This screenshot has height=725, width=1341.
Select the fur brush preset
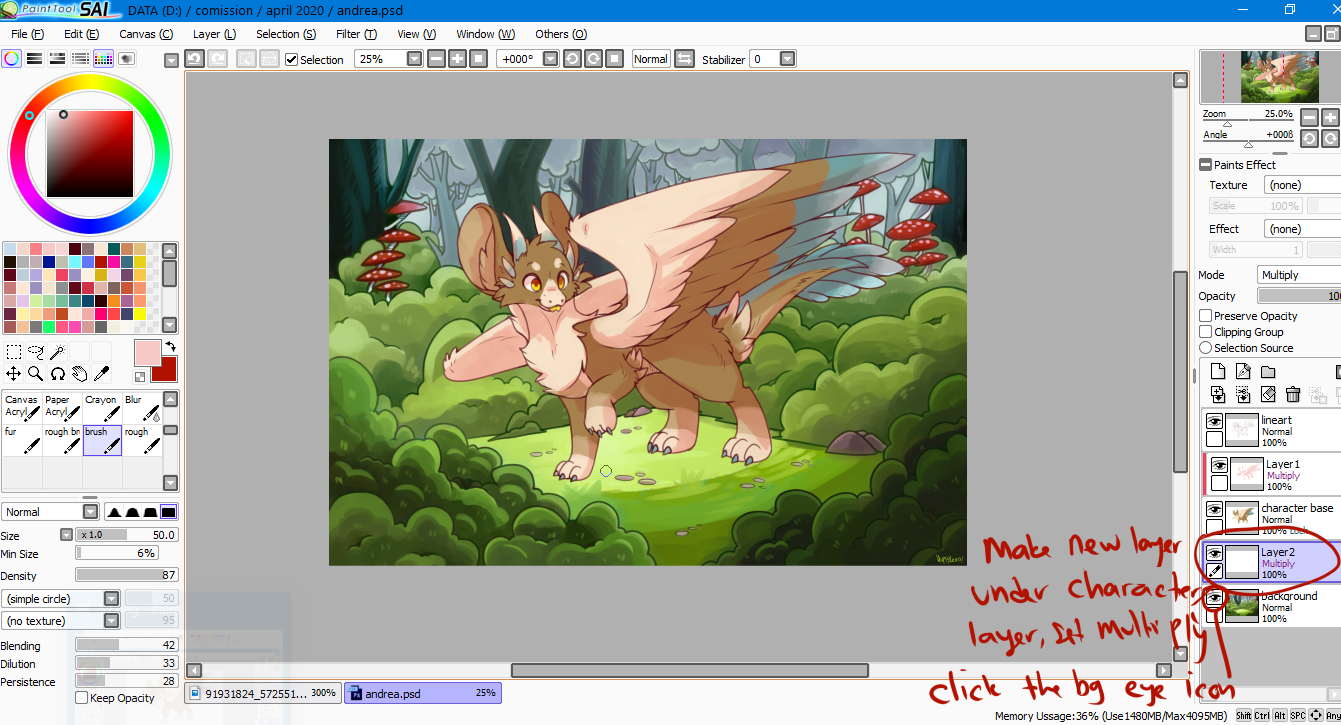[22, 440]
